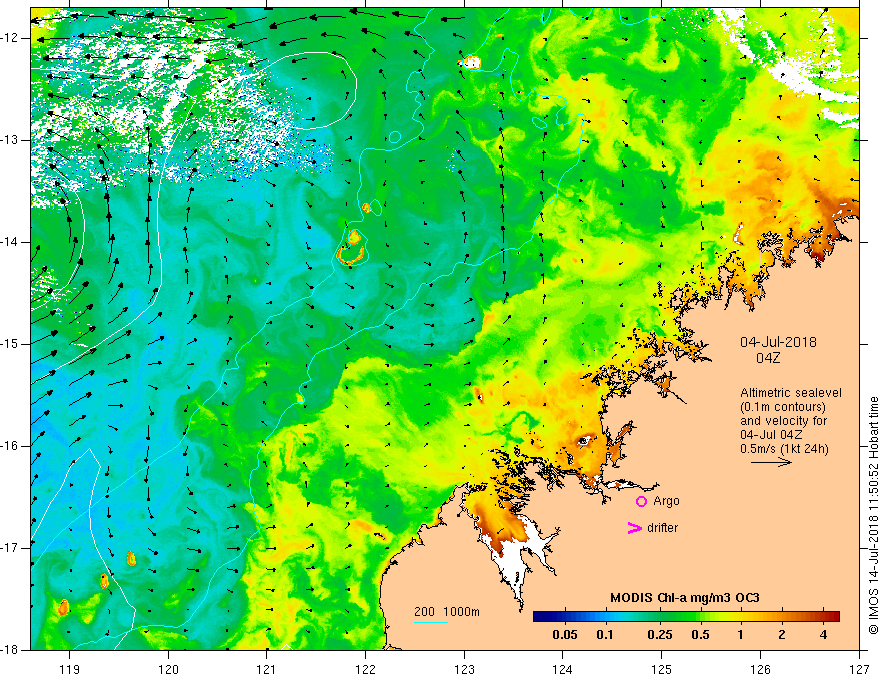Click the IMOS copyright timestamp text

[x=873, y=515]
